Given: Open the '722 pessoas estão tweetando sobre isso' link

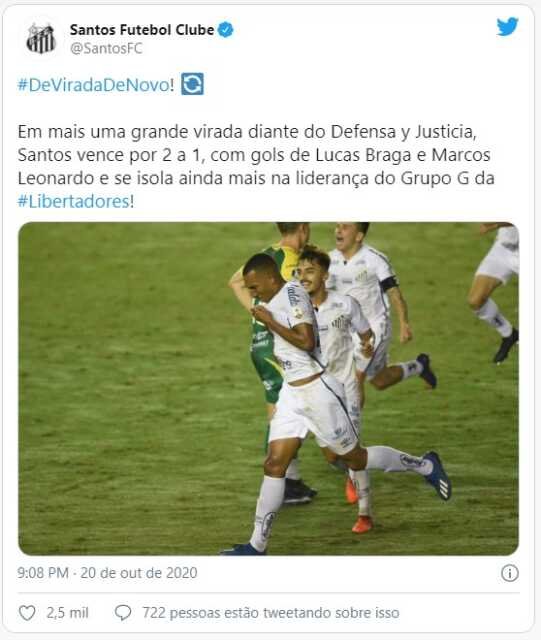Looking at the screenshot, I should pos(270,613).
